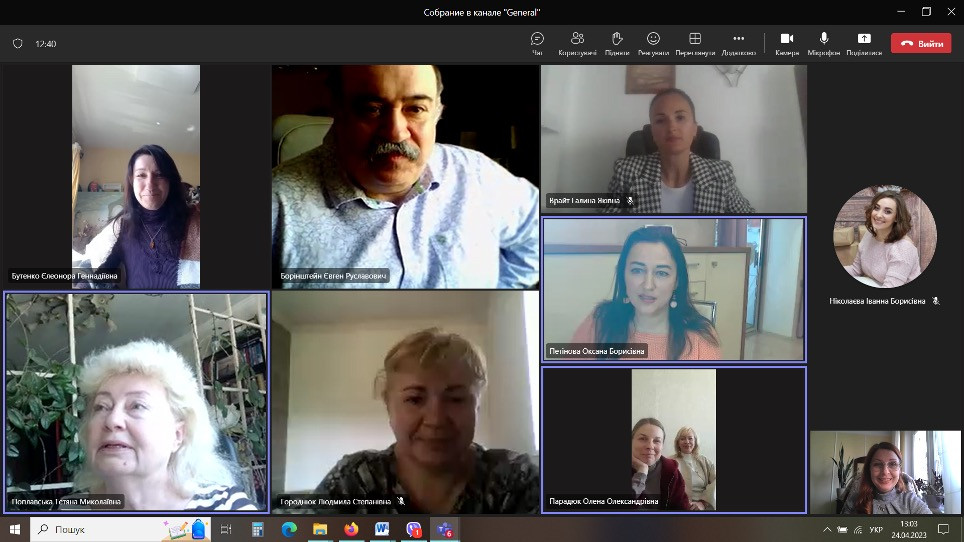
Task: Launch Microsoft Edge from the taskbar
Action: pos(289,529)
